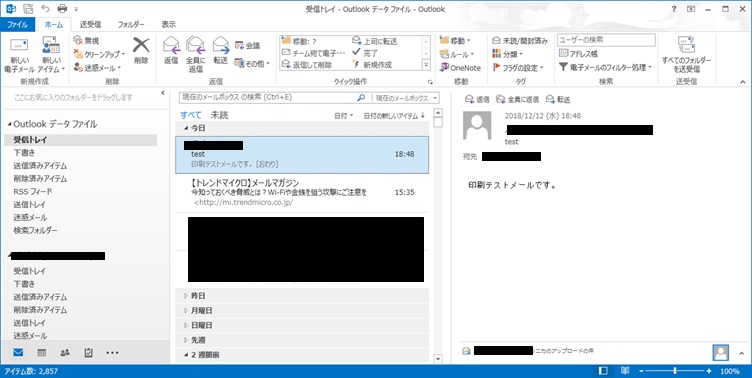Image resolution: width=752 pixels, height=378 pixels.
Task: Open the Filter Email (電子メールのフィルター処理) dropdown
Action: coord(606,68)
